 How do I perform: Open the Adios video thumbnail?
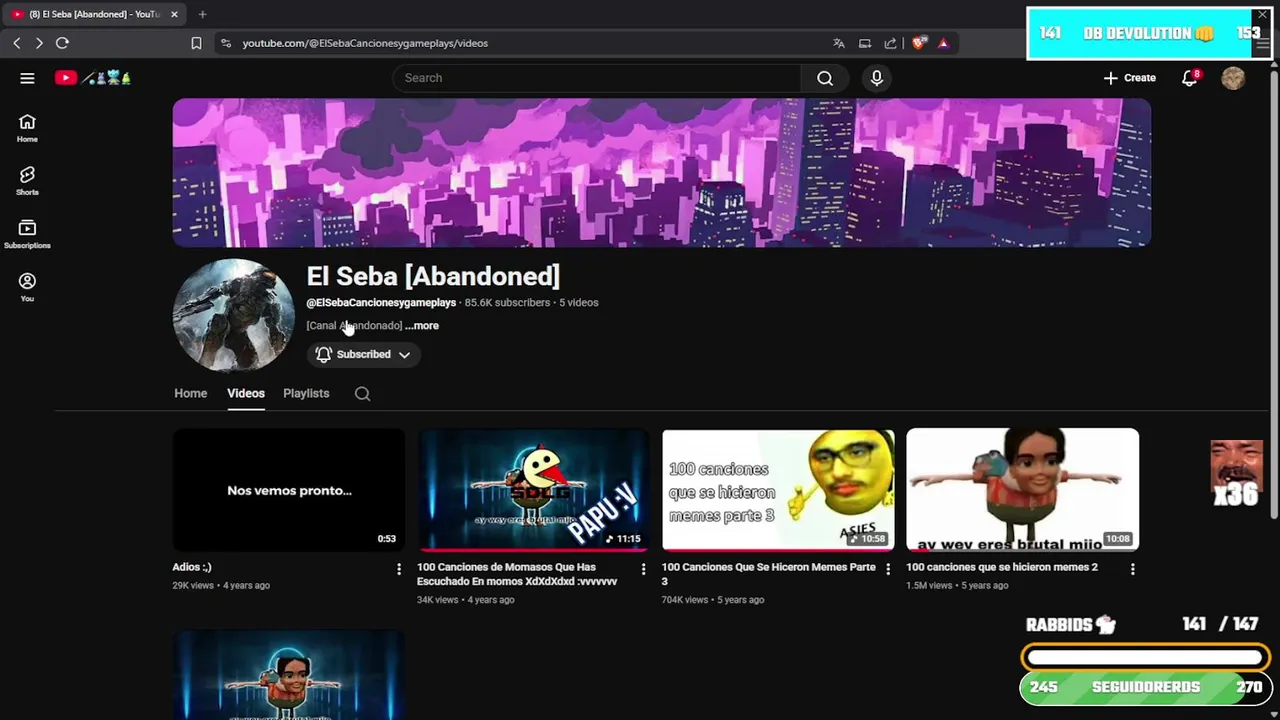coord(288,490)
